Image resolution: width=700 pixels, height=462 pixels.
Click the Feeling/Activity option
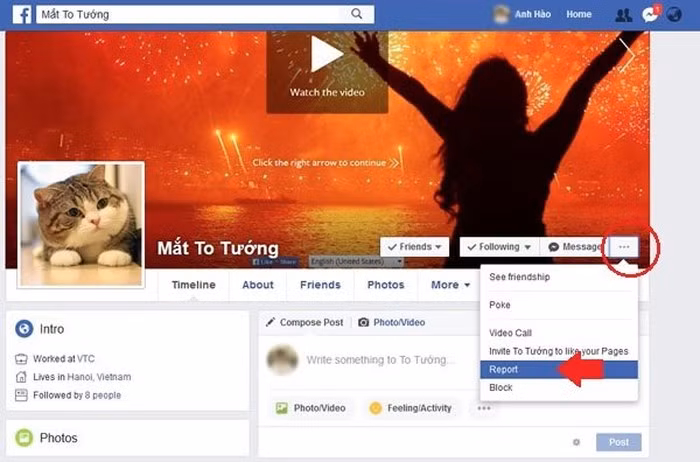tap(410, 408)
